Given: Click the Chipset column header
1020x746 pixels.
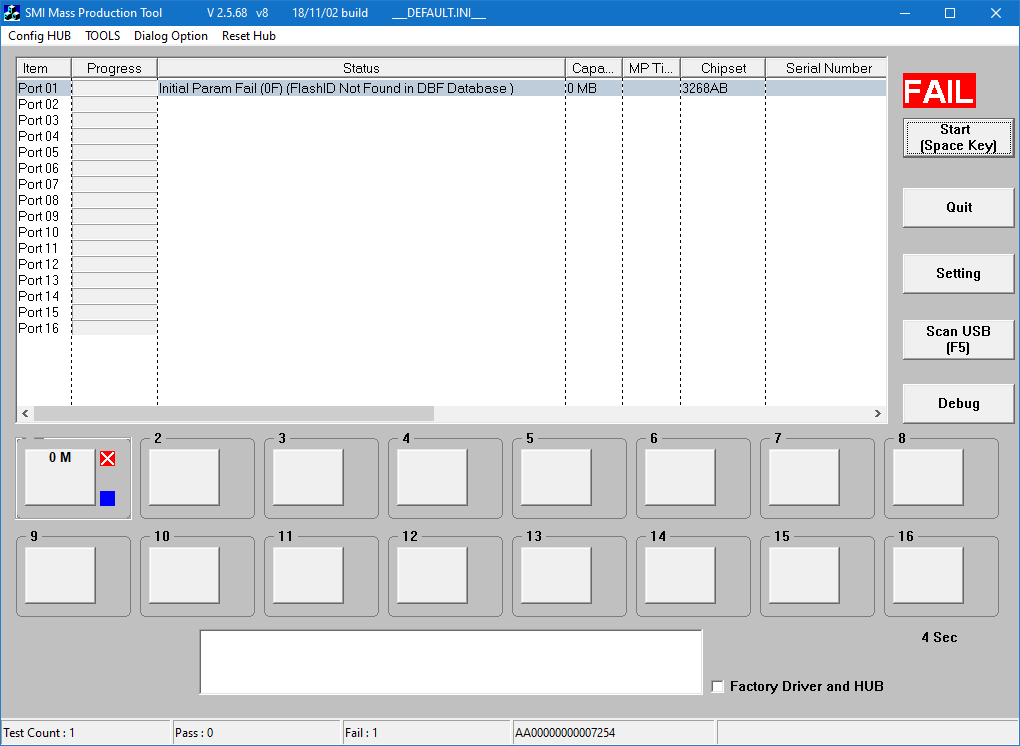Looking at the screenshot, I should click(723, 68).
